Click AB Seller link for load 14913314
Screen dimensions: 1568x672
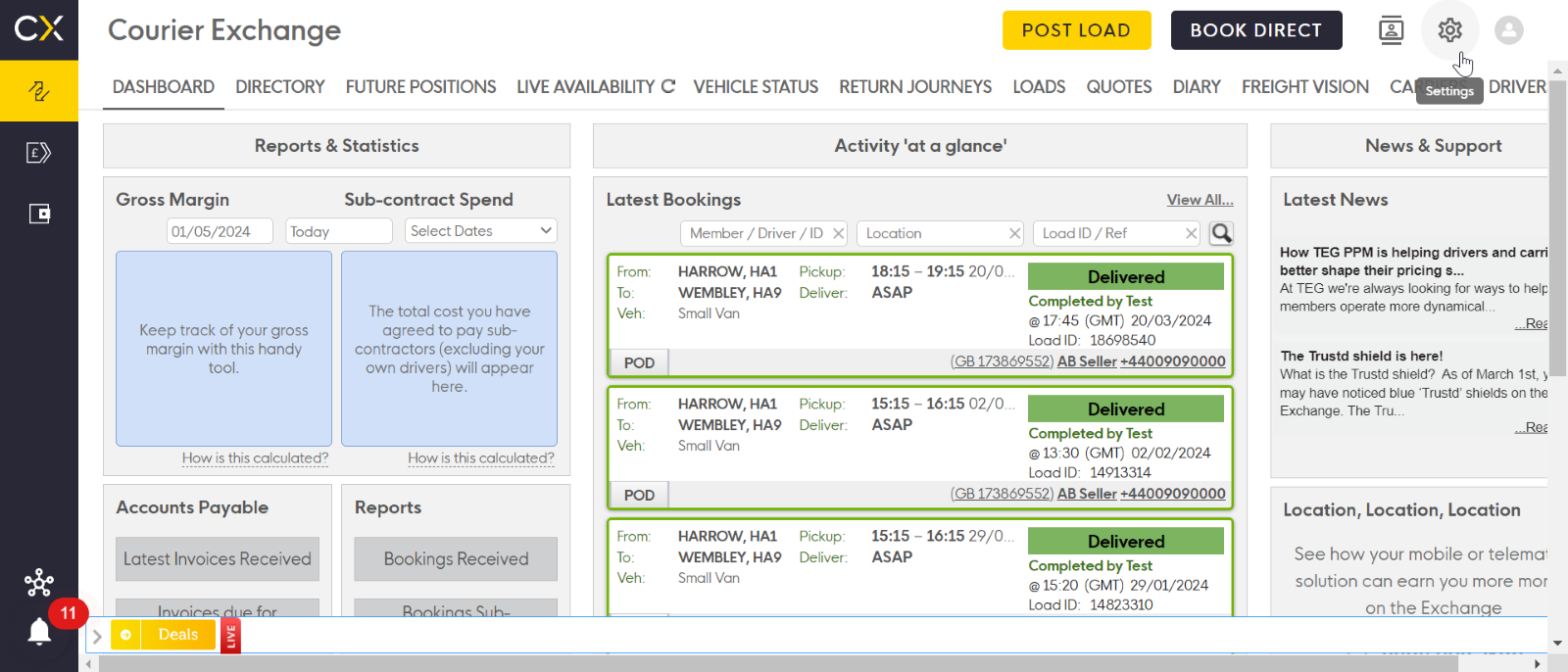1087,494
